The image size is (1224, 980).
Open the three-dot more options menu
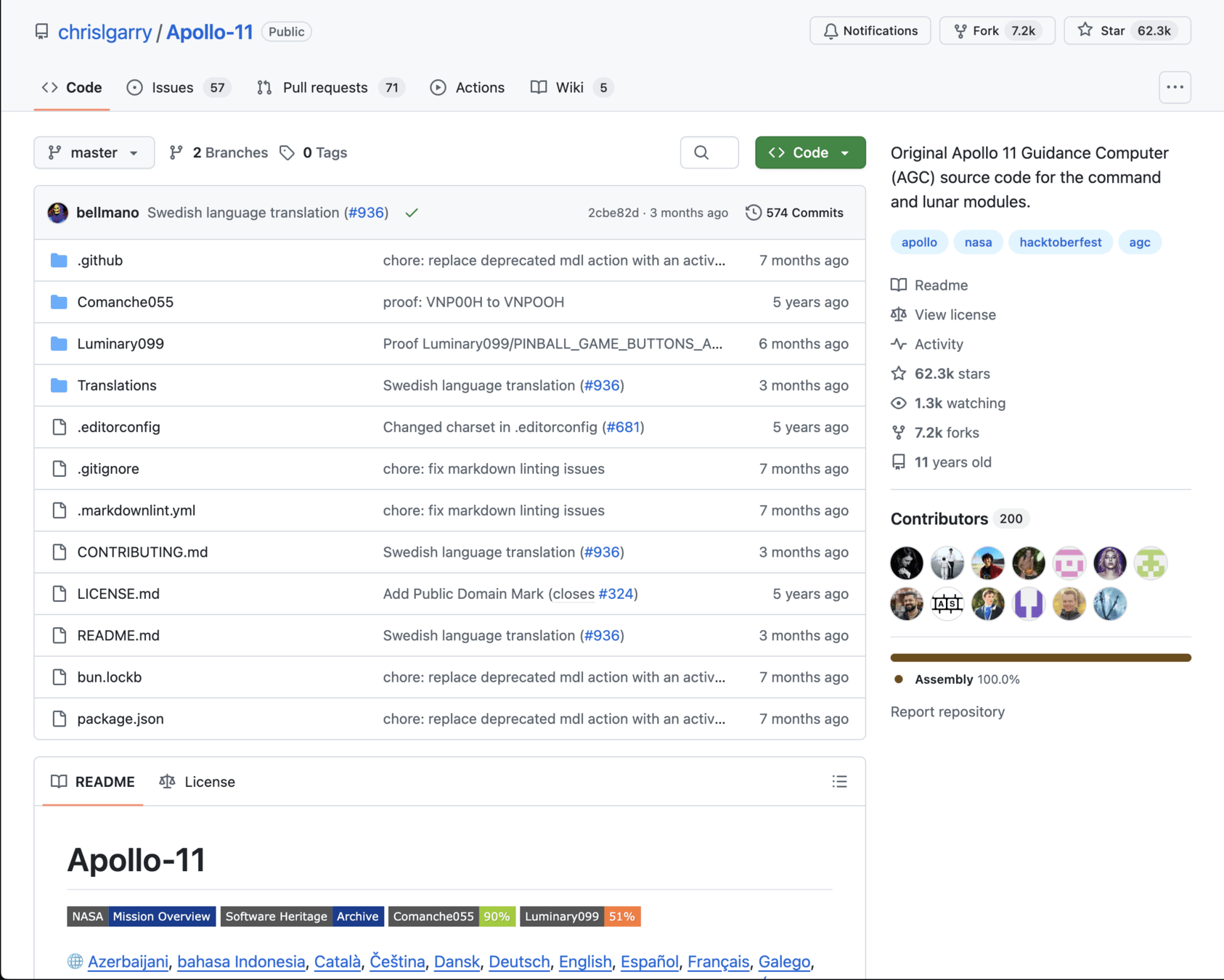click(1175, 87)
